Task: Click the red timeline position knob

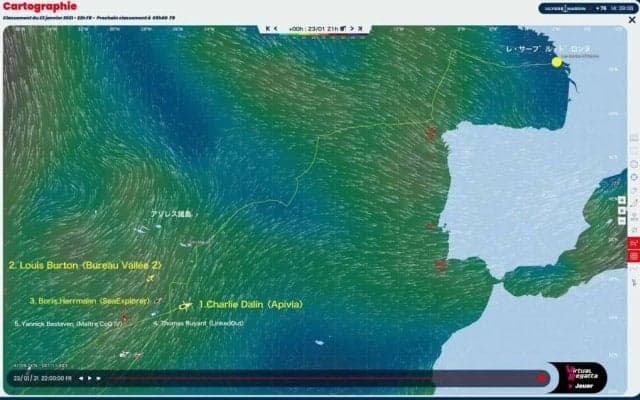Action: (x=542, y=378)
